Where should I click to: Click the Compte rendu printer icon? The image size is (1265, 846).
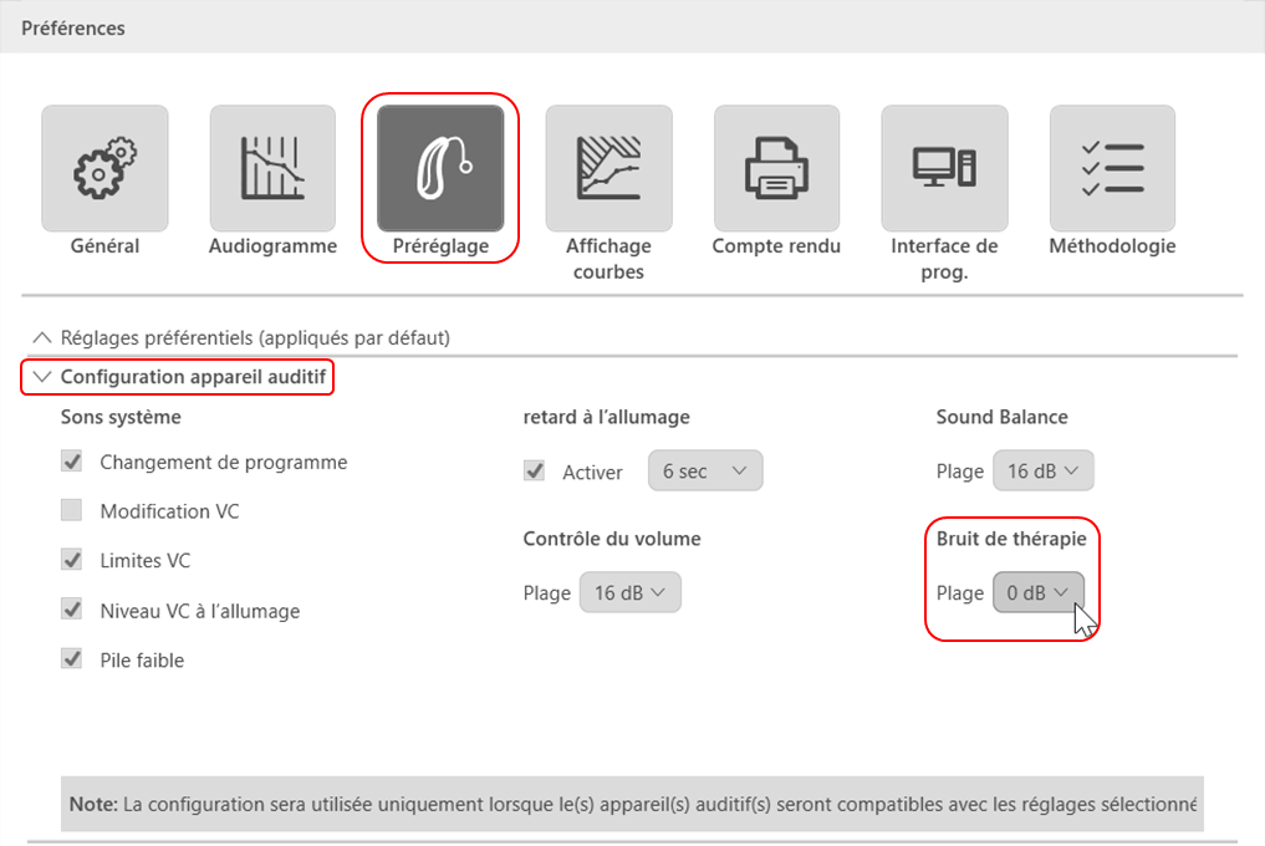point(776,167)
